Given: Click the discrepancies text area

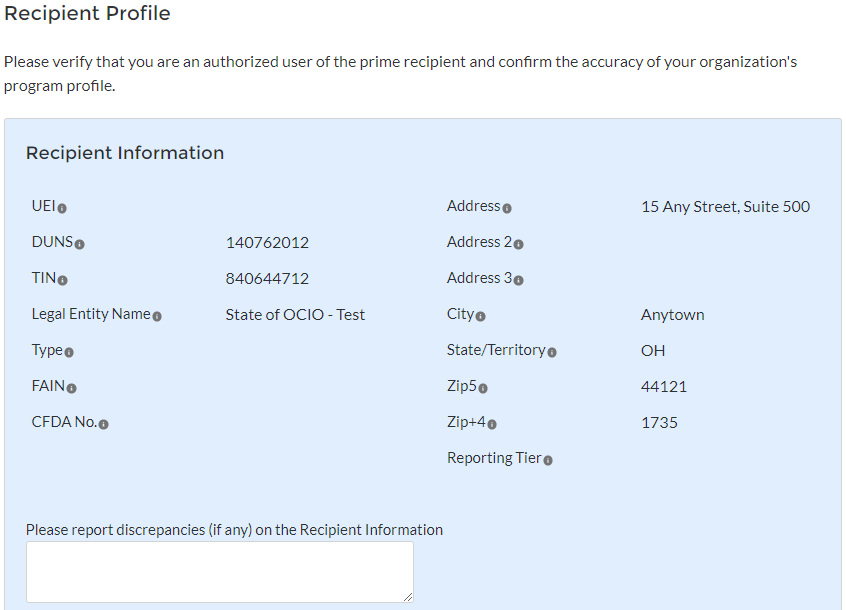Looking at the screenshot, I should point(219,572).
